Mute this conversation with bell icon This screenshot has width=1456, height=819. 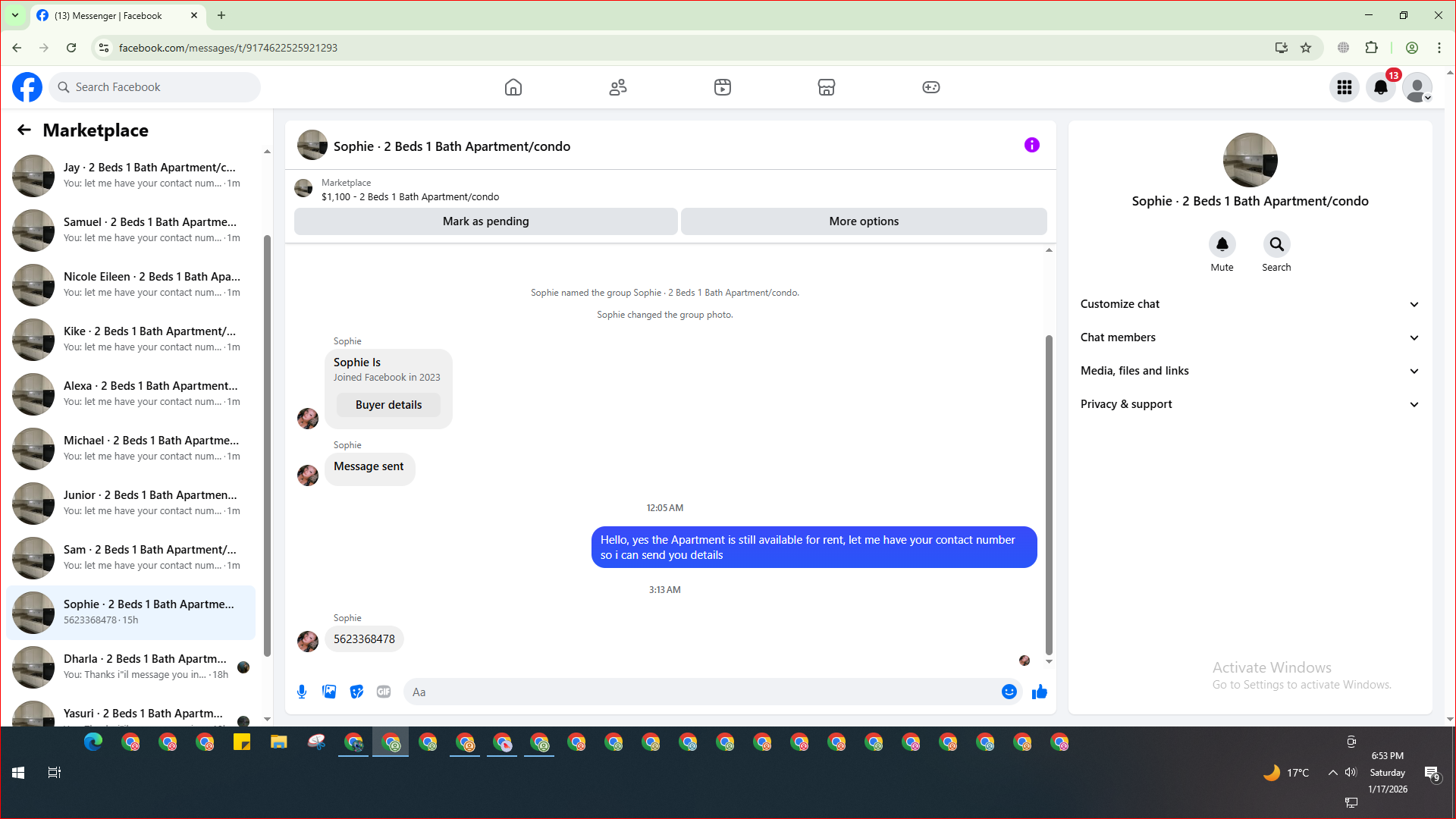(1222, 244)
